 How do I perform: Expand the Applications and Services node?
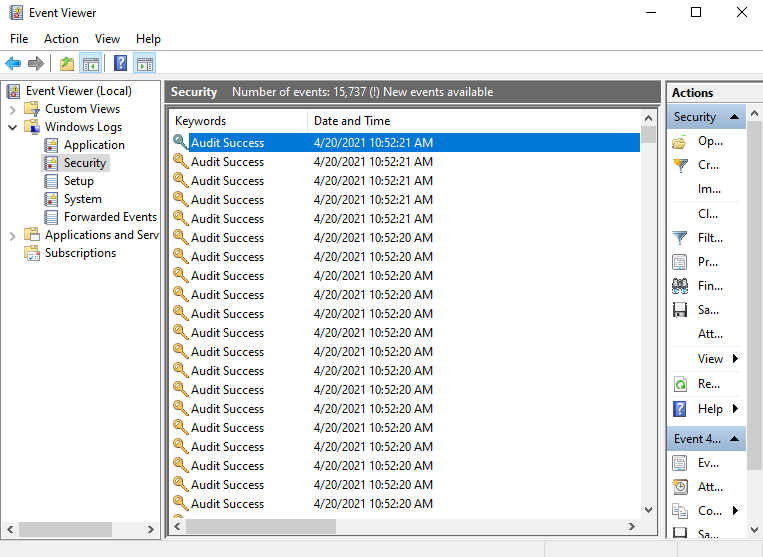point(13,236)
